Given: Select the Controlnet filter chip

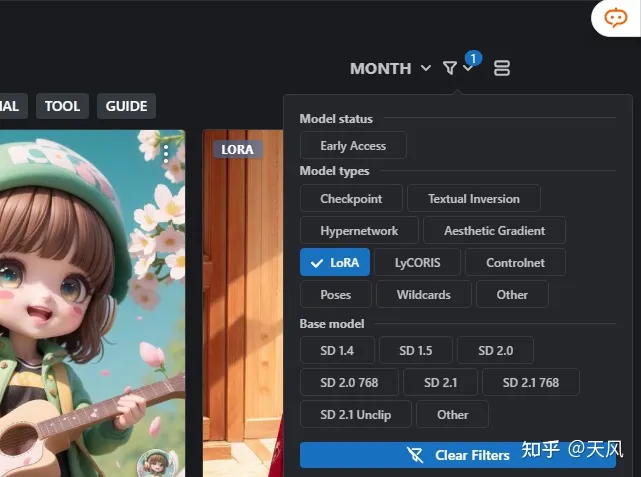Looking at the screenshot, I should coord(515,263).
